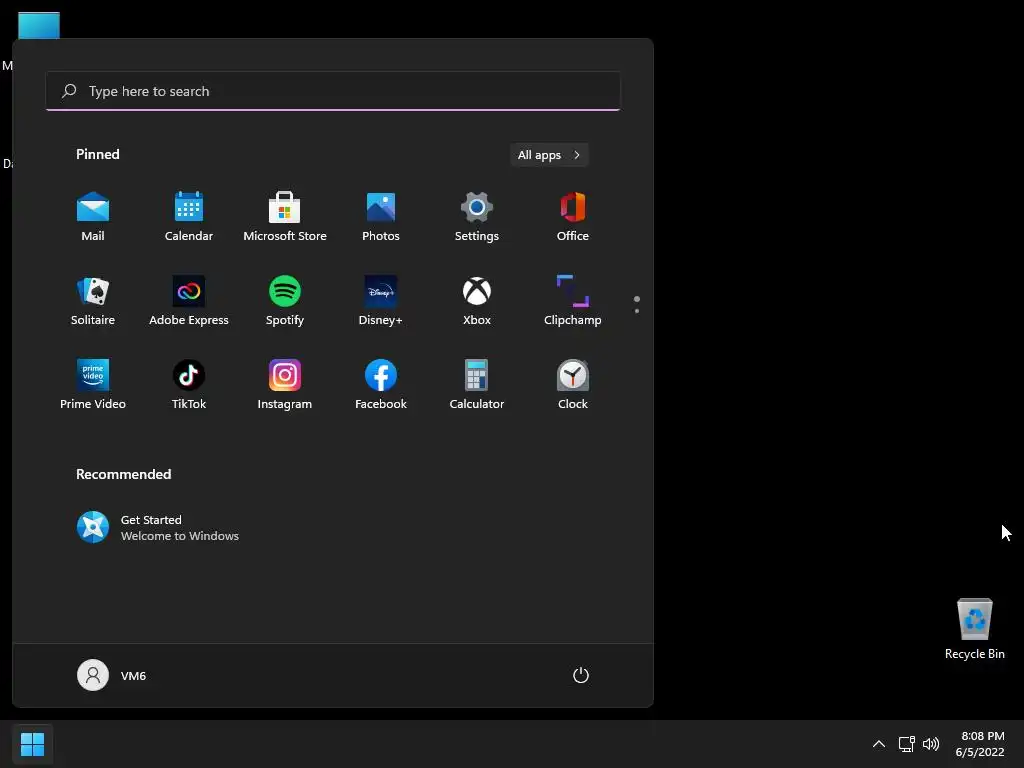
Task: Open the clock showing 8:08 PM
Action: (x=980, y=744)
